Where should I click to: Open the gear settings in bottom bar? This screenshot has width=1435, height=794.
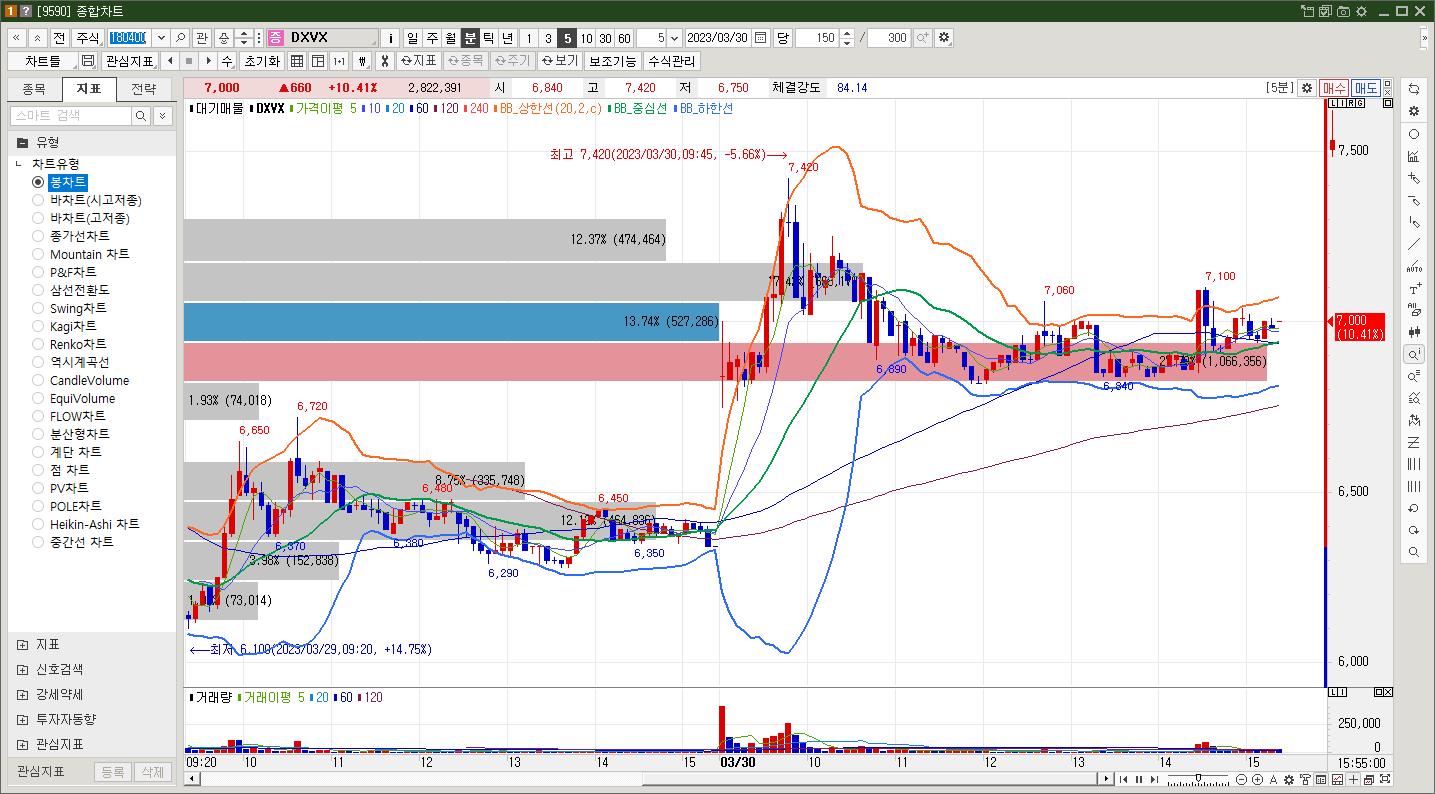pyautogui.click(x=1289, y=779)
